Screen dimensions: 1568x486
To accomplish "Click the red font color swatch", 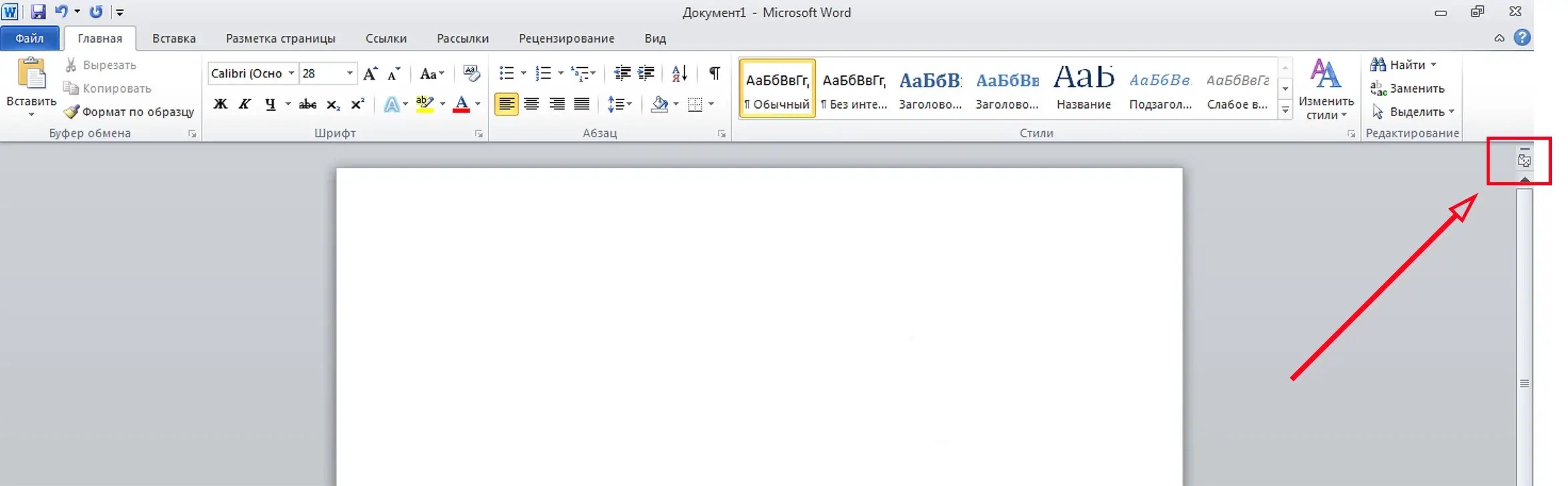I will point(461,104).
